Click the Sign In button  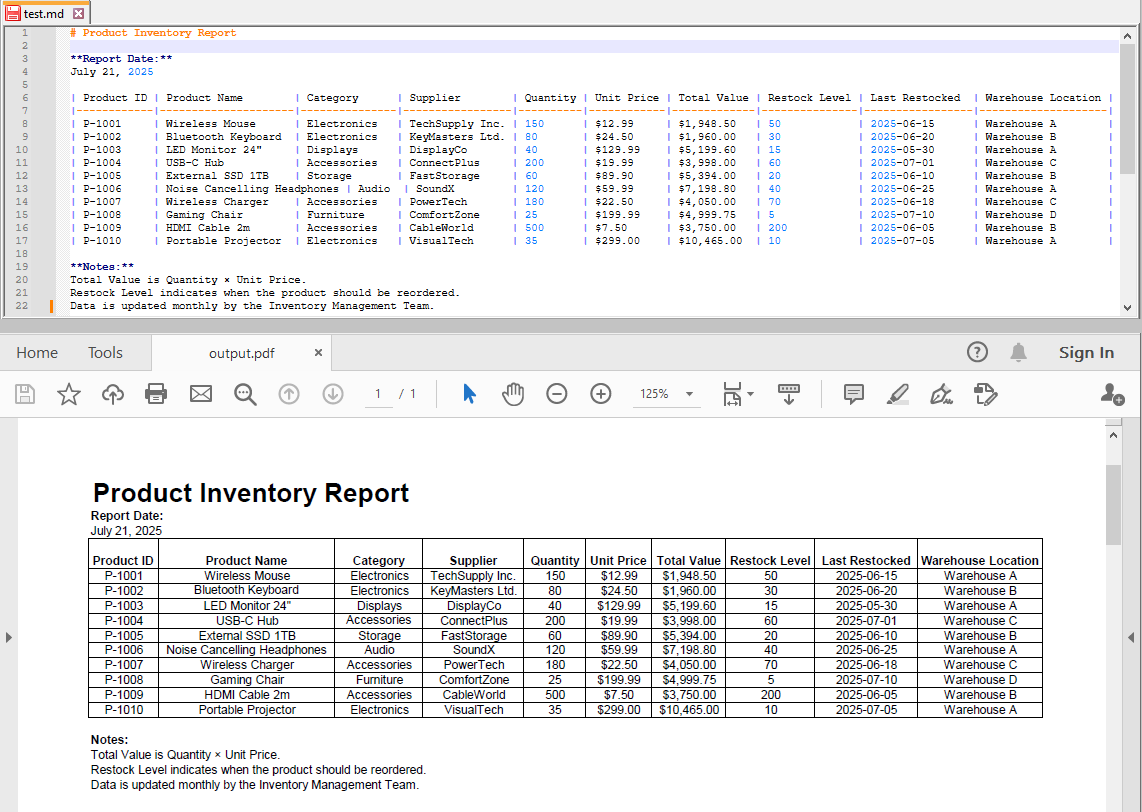(1087, 352)
